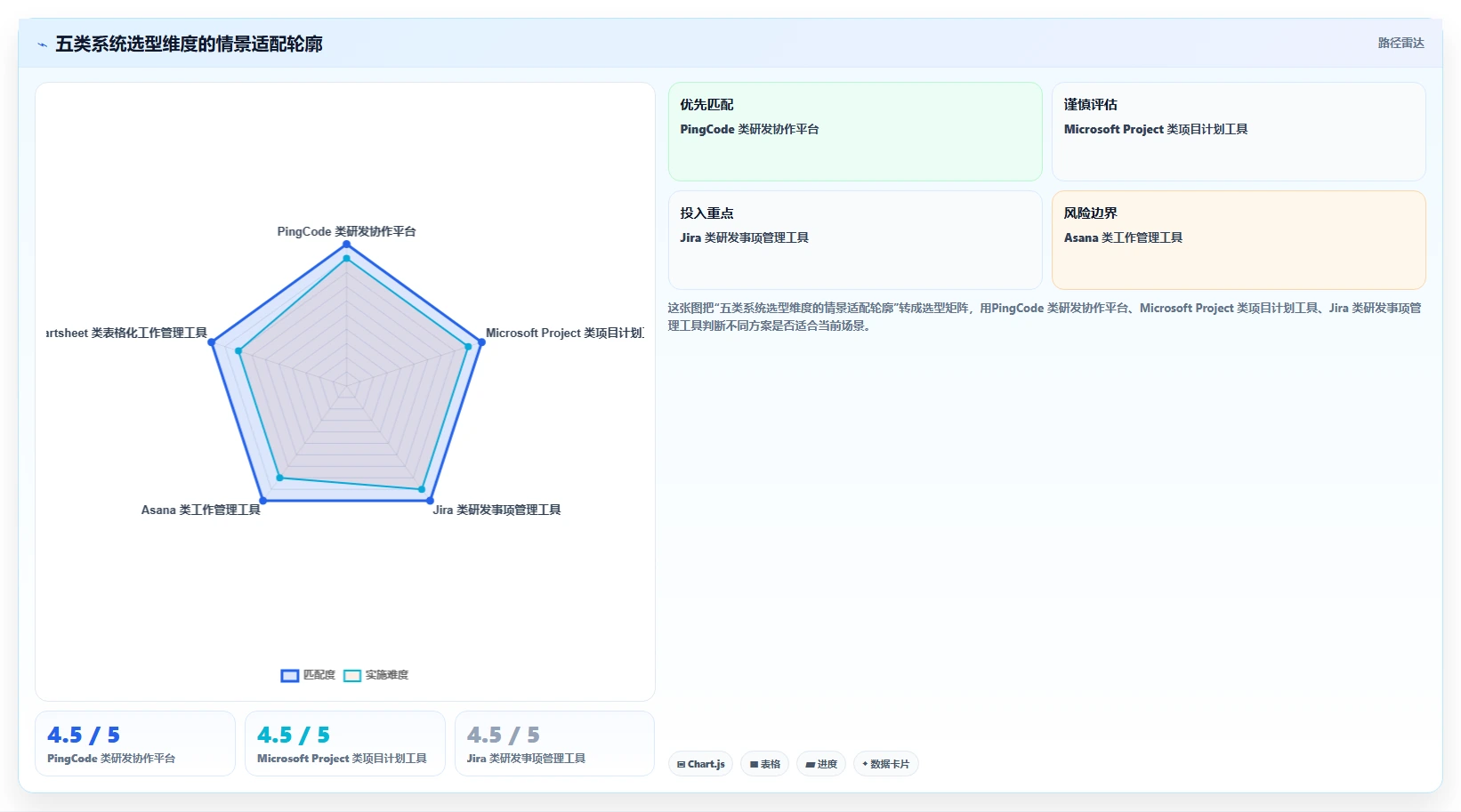Screen dimensions: 1461x812
Task: Click the 路径雷达 label in the header
Action: [1400, 43]
